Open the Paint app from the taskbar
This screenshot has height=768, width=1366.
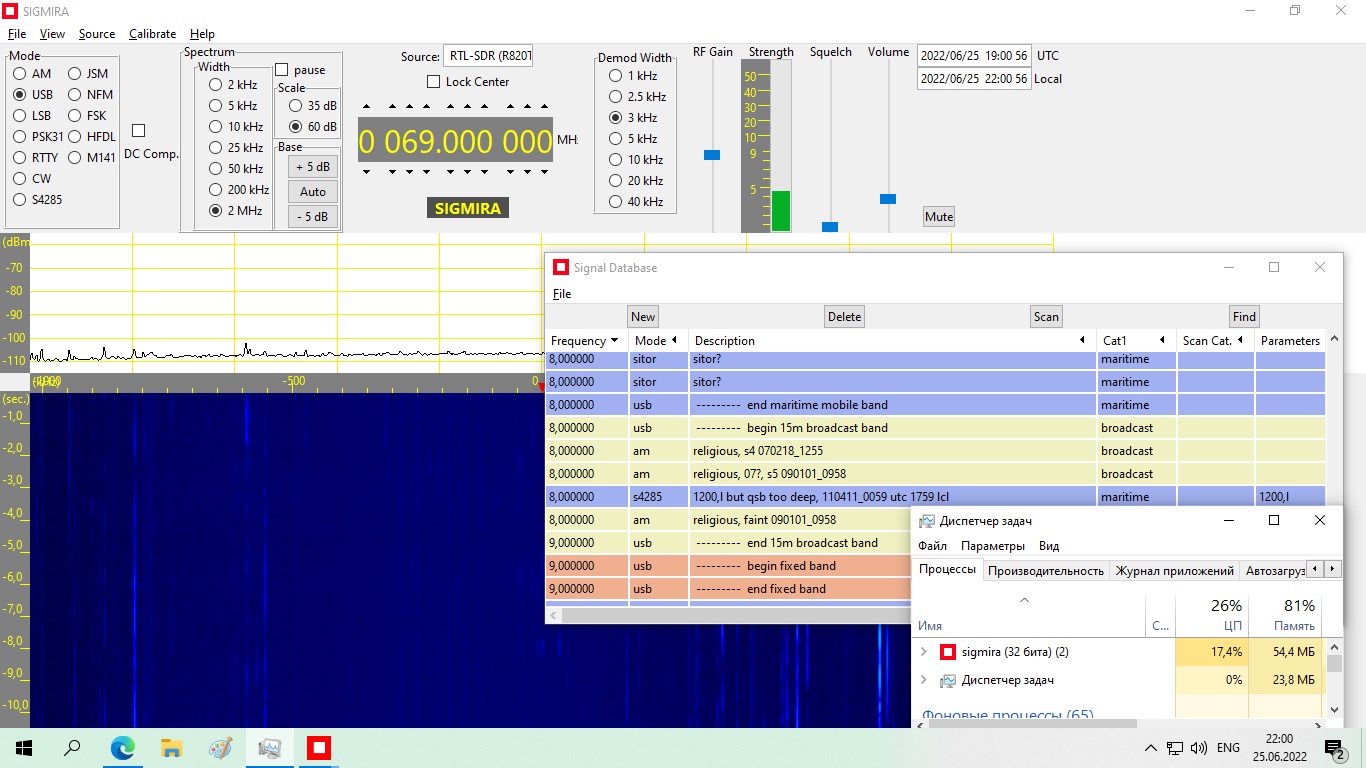220,748
